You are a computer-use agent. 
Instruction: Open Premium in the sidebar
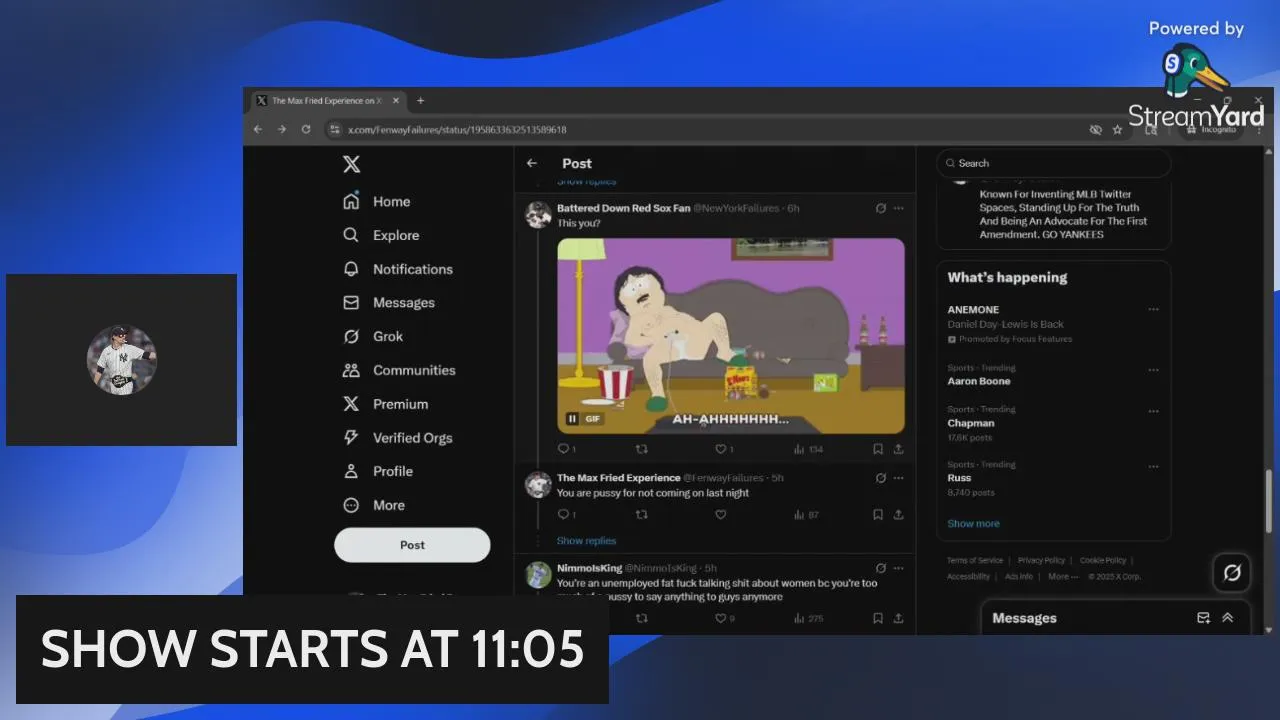(x=386, y=404)
